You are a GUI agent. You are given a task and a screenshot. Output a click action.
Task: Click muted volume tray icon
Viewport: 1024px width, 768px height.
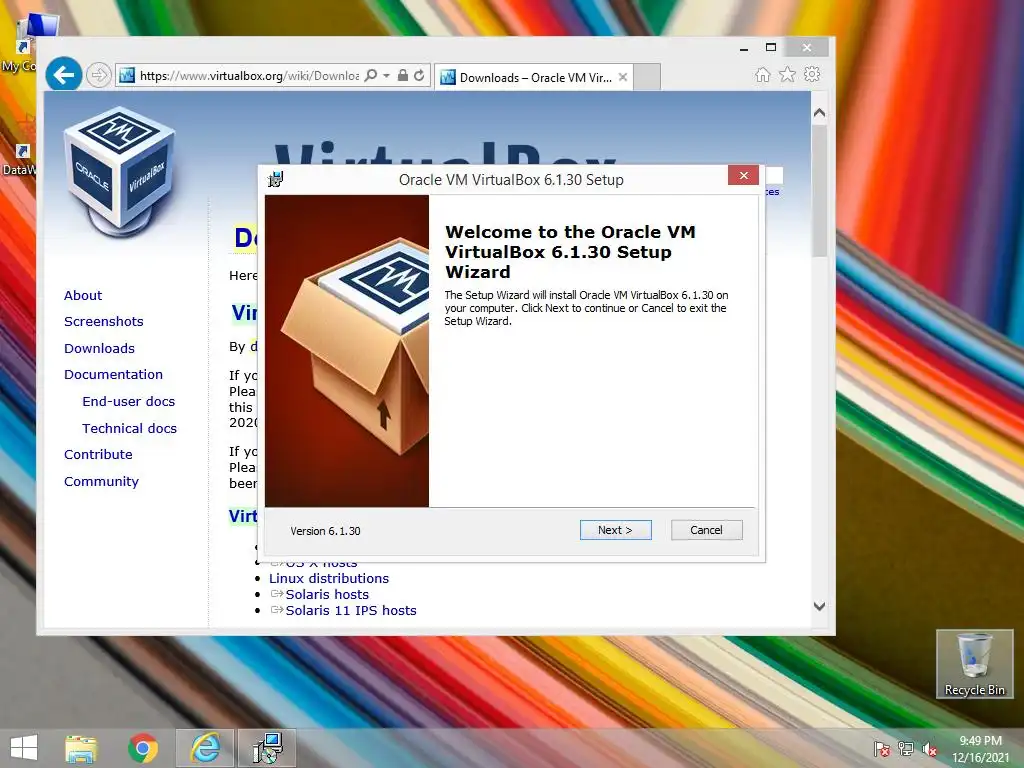[x=929, y=749]
